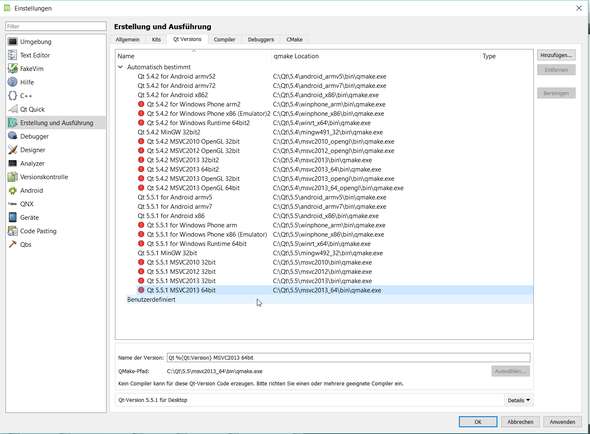Focus the Filter search field
Image resolution: width=590 pixels, height=434 pixels.
pos(56,26)
